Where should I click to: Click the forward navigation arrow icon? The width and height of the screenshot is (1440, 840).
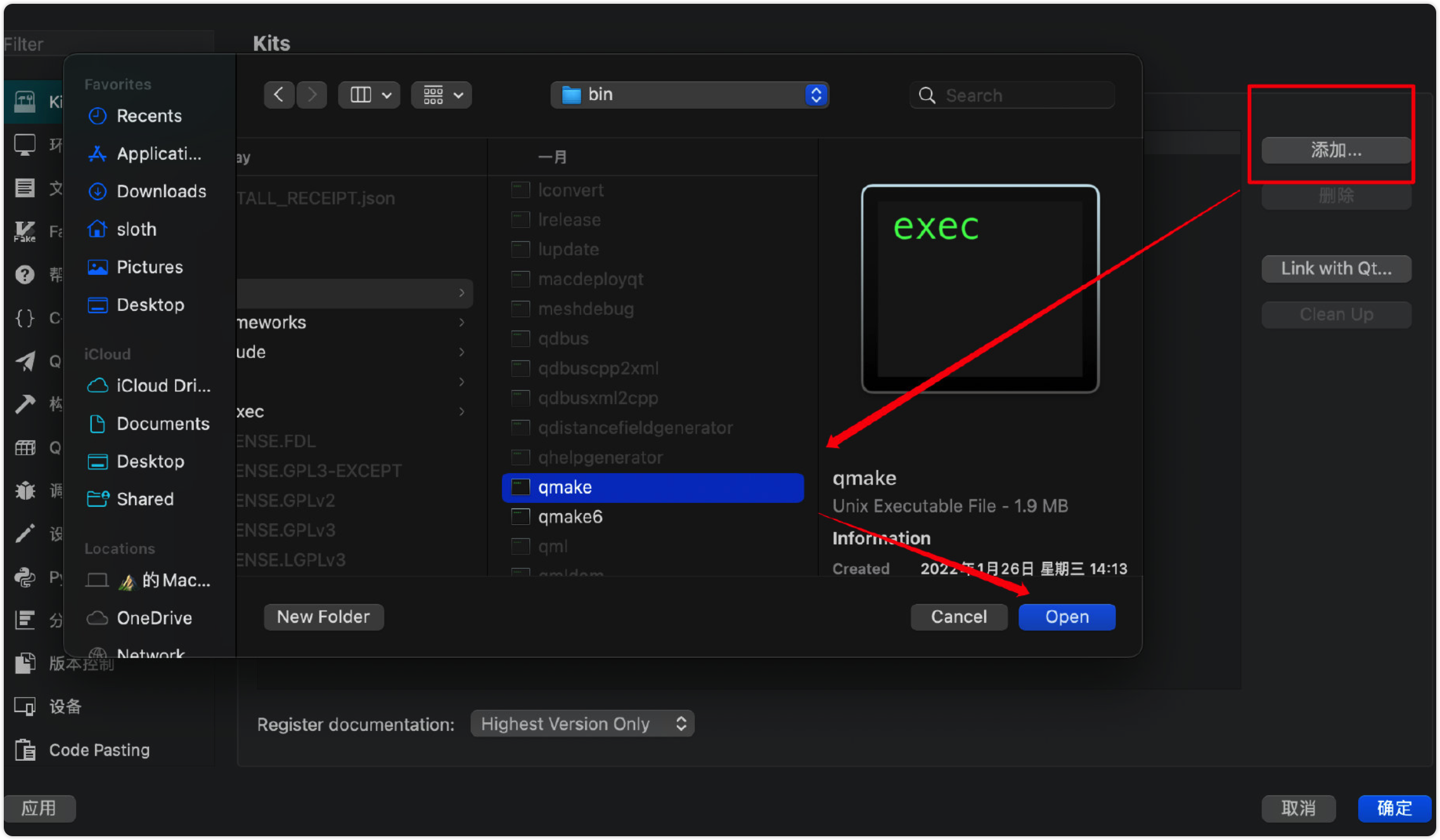tap(312, 95)
